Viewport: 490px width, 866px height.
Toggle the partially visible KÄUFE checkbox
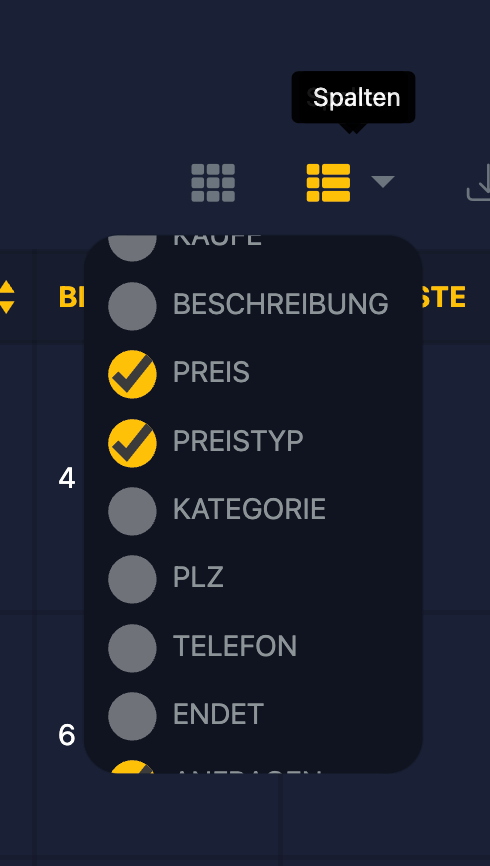pyautogui.click(x=132, y=247)
